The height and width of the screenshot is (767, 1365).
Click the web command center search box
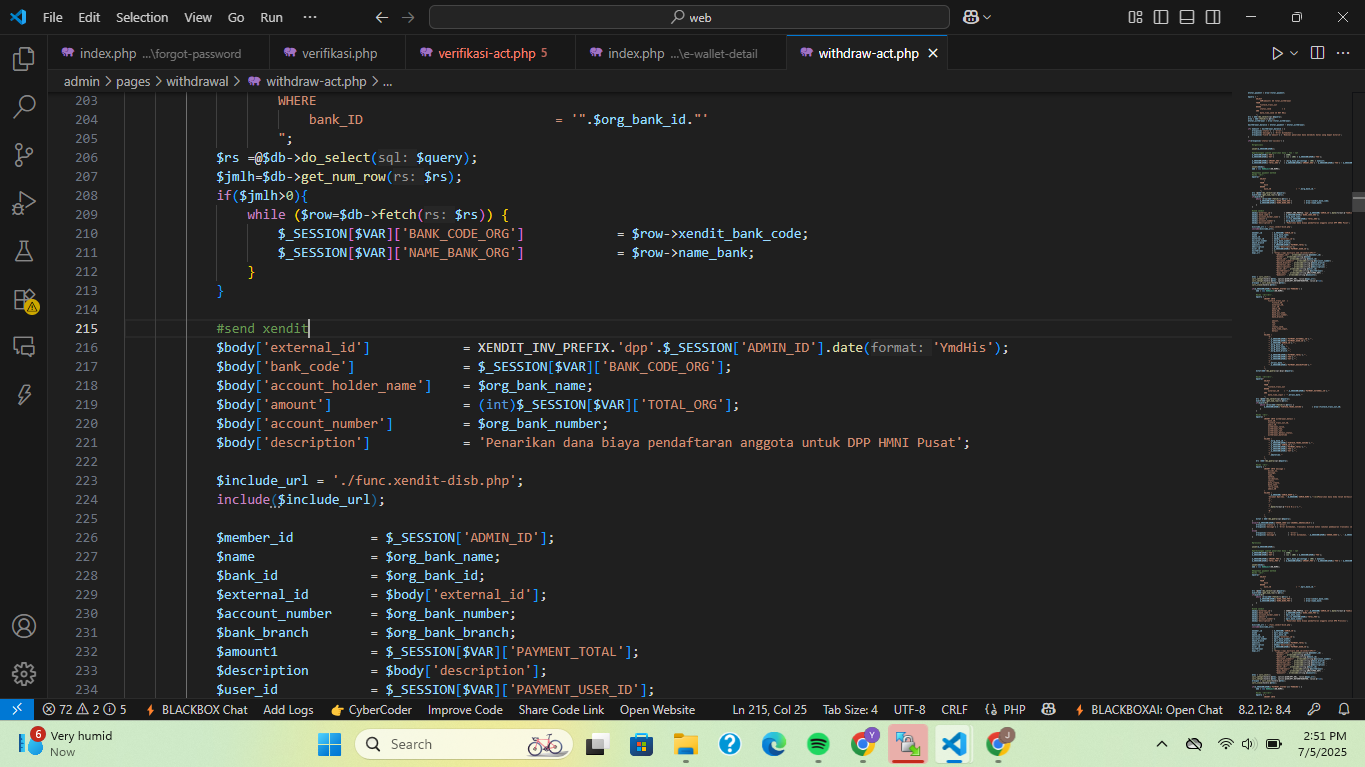tap(689, 17)
